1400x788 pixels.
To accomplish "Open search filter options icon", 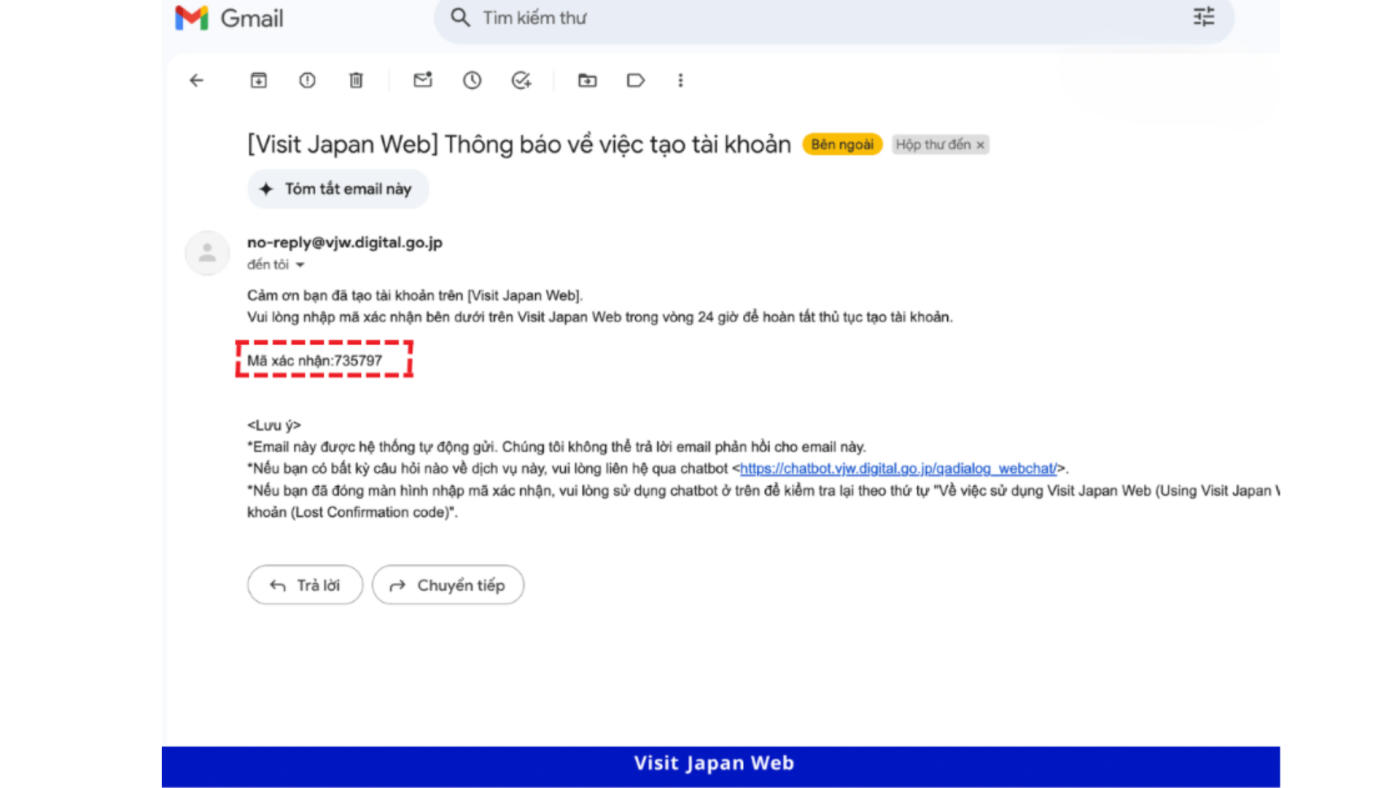I will [x=1204, y=17].
